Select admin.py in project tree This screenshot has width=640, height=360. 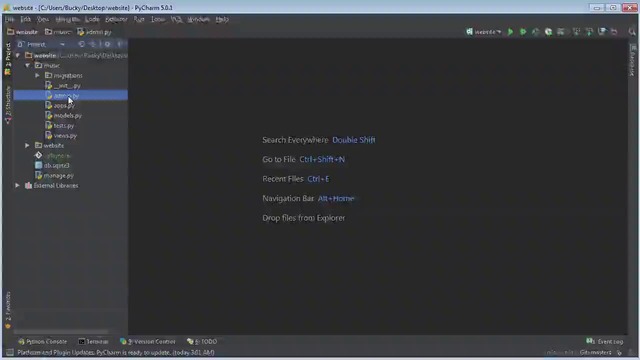pos(70,96)
